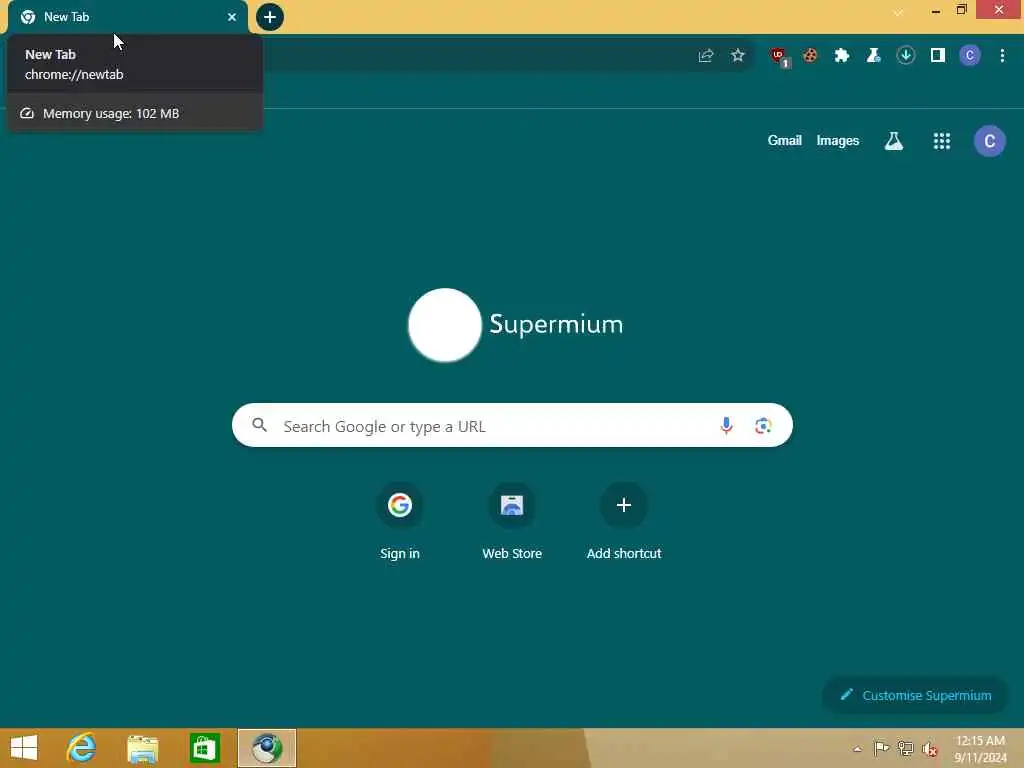This screenshot has height=768, width=1024.
Task: Open the toolbar experiments flask icon
Action: (873, 56)
